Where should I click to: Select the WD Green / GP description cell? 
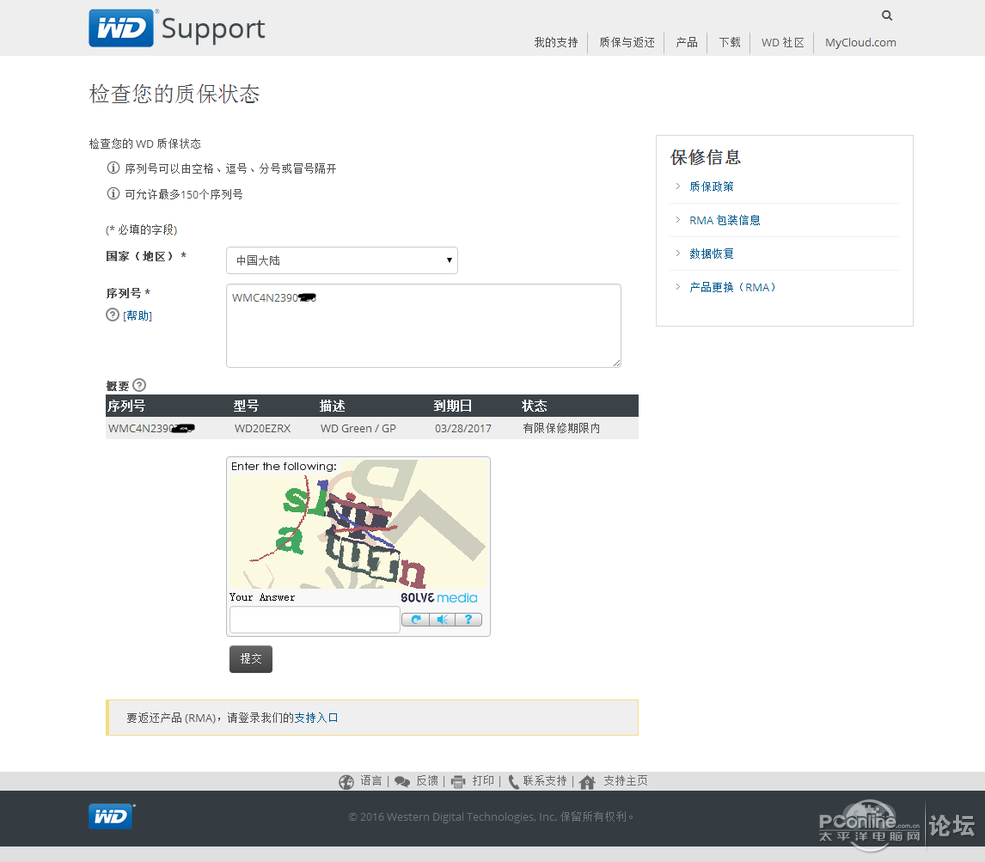358,428
